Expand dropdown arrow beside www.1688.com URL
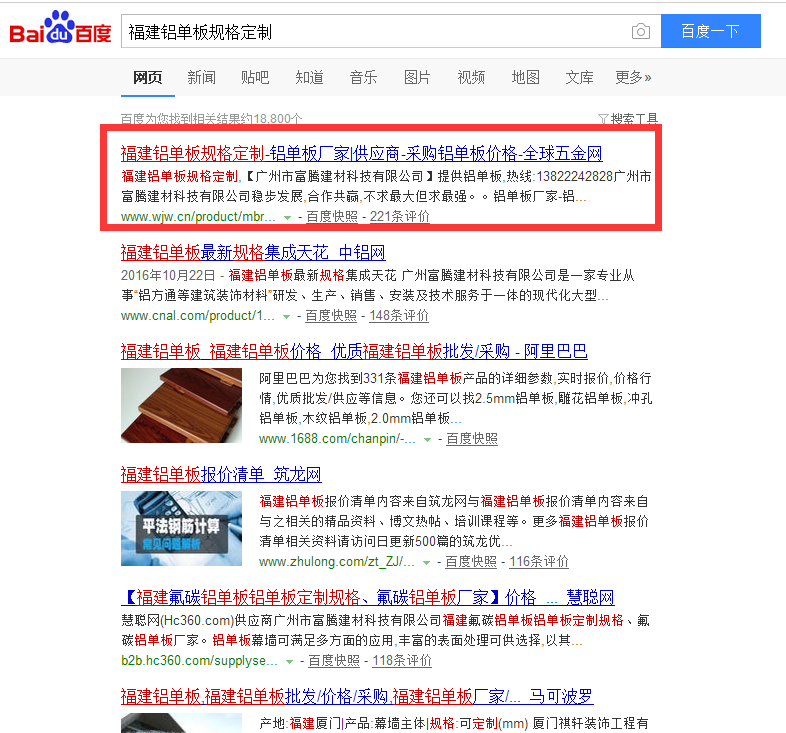 427,440
